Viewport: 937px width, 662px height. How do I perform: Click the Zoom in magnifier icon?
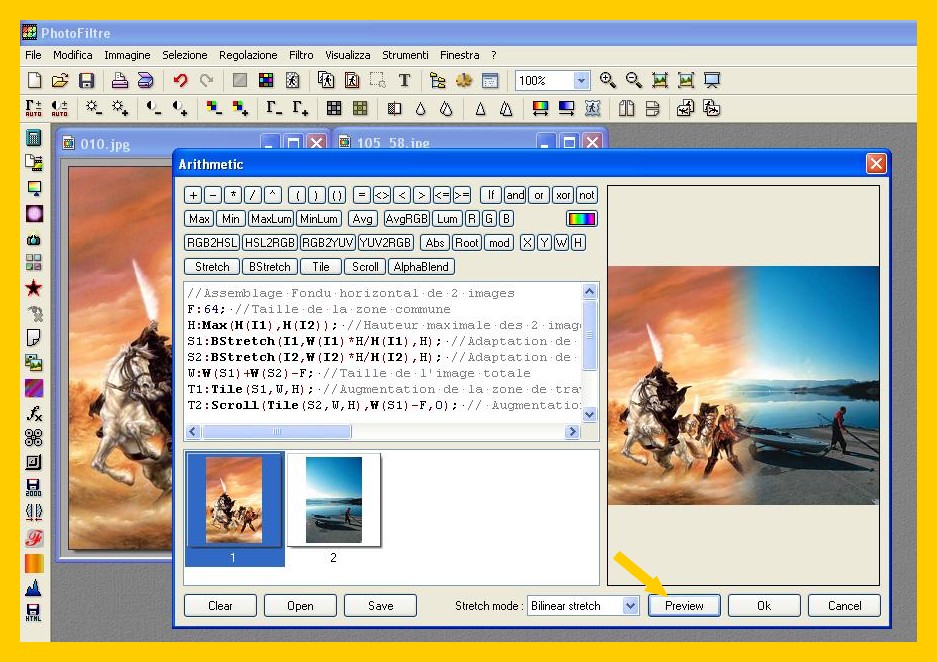(608, 81)
